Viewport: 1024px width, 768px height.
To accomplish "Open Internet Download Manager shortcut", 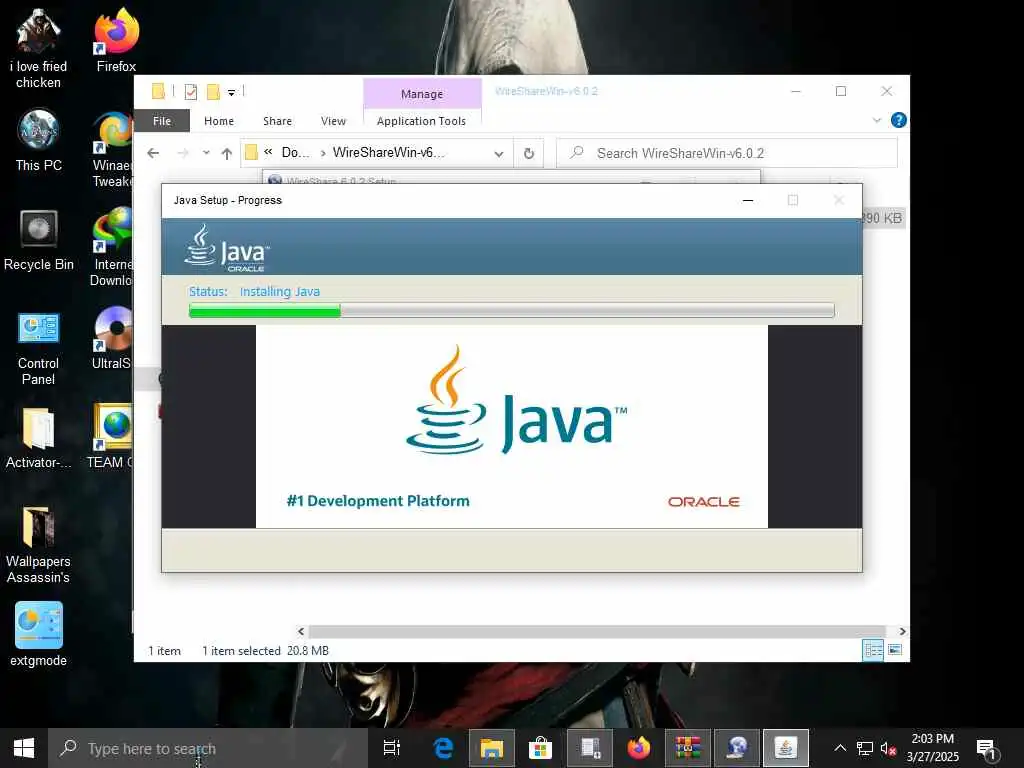I will click(x=112, y=247).
